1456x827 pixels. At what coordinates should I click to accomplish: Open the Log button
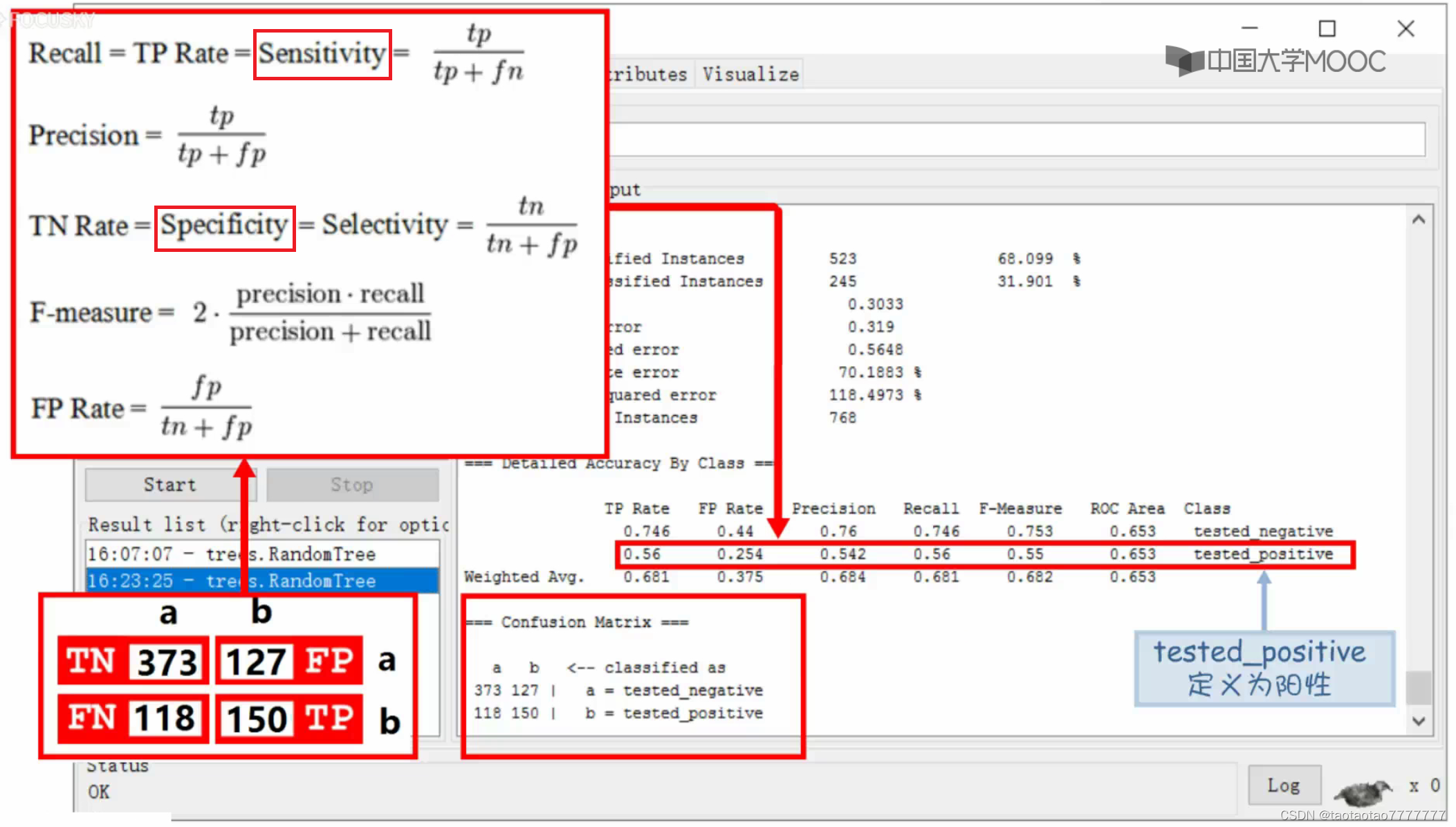coord(1284,785)
